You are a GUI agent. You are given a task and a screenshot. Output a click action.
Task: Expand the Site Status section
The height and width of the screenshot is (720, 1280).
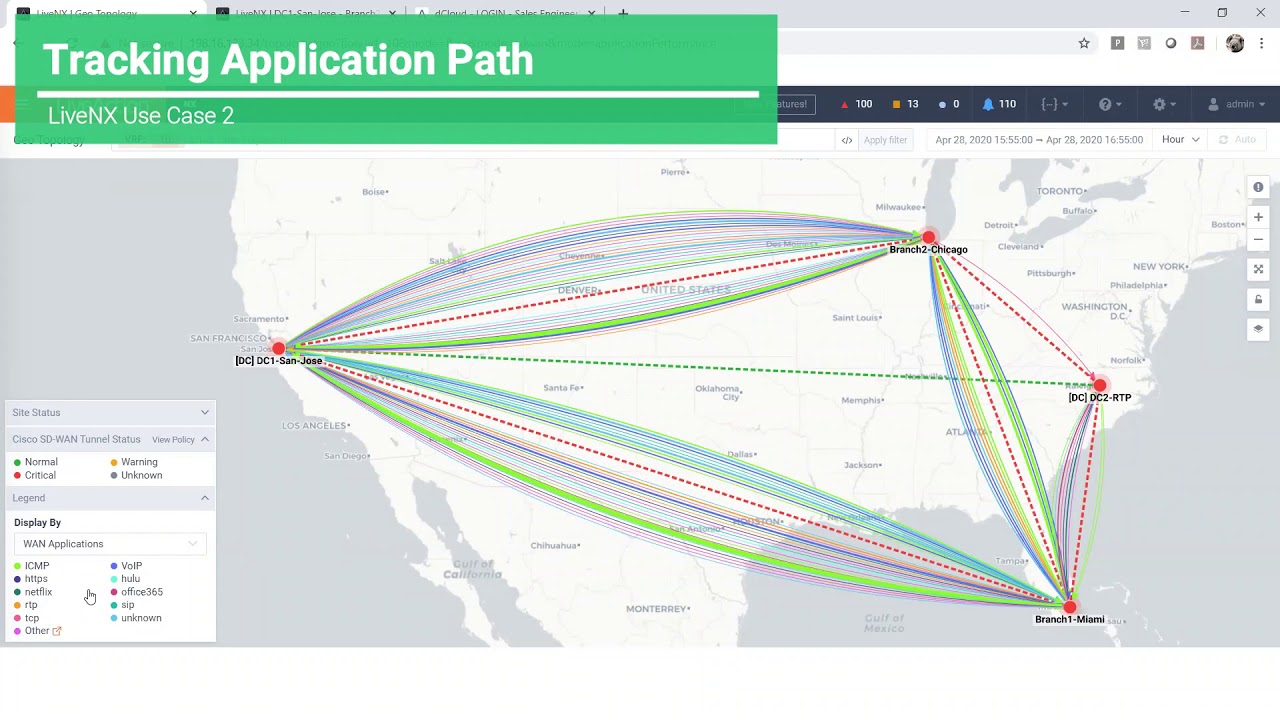click(110, 412)
